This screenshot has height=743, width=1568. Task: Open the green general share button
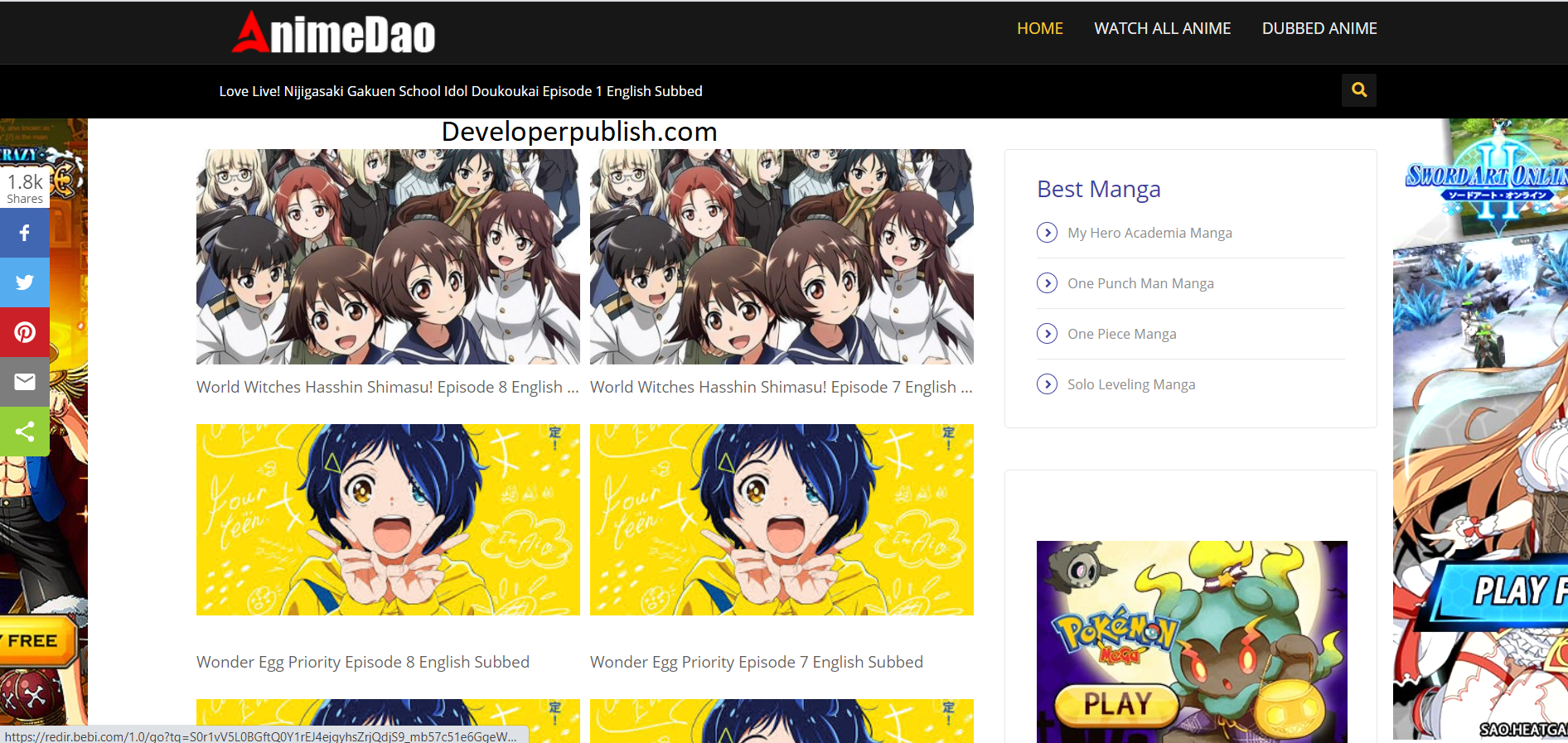[25, 432]
